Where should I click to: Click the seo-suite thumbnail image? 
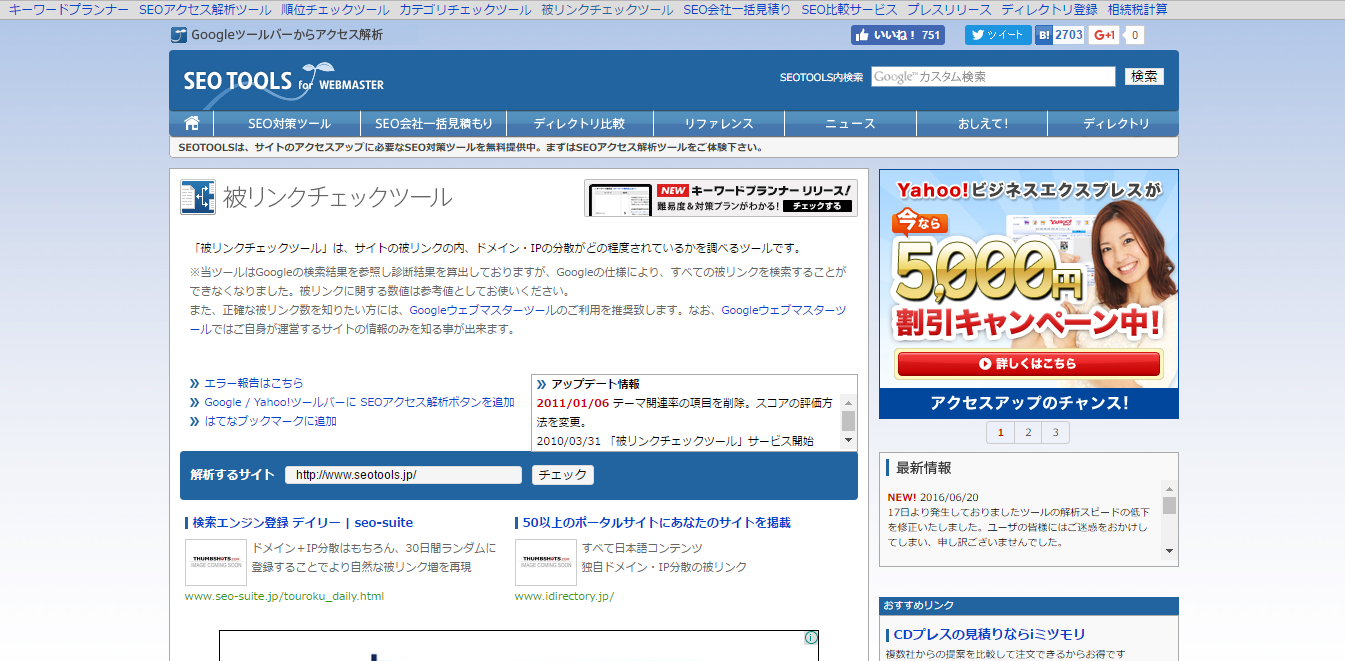(x=215, y=562)
